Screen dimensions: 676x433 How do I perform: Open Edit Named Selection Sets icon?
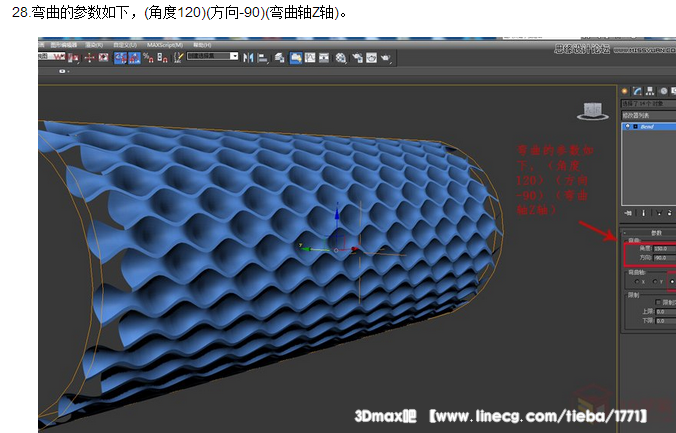[178, 57]
